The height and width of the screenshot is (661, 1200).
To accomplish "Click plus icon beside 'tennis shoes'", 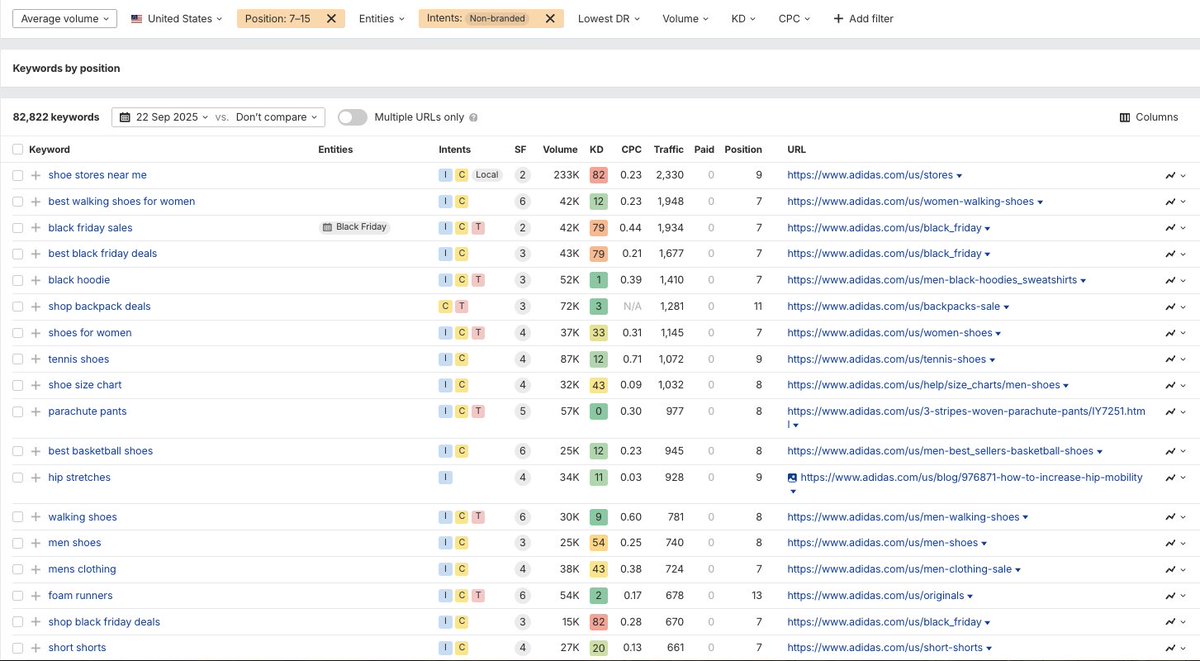I will pyautogui.click(x=35, y=359).
